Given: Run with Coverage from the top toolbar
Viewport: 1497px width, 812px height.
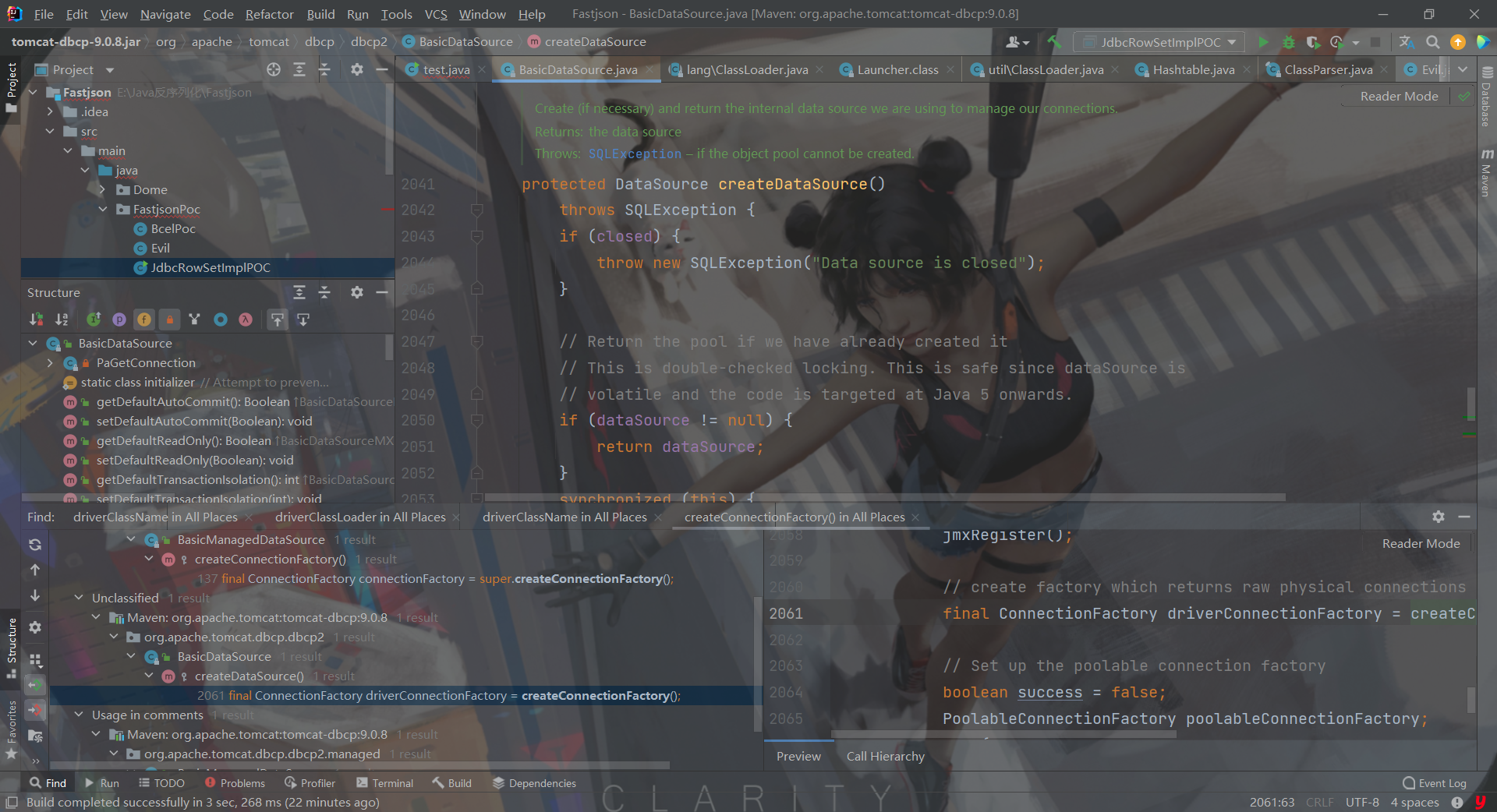Looking at the screenshot, I should click(1313, 42).
